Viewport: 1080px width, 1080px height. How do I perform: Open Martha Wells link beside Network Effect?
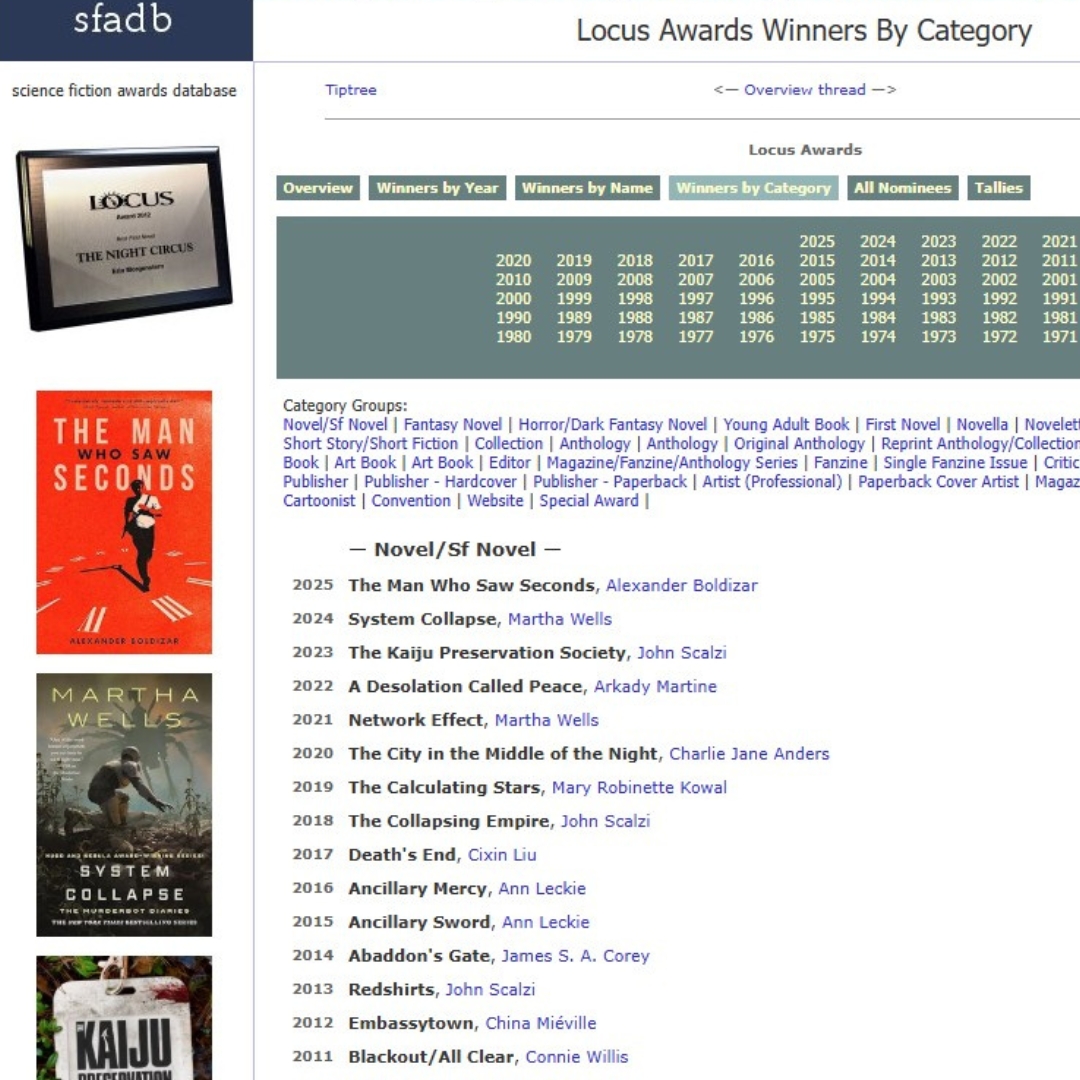[547, 720]
